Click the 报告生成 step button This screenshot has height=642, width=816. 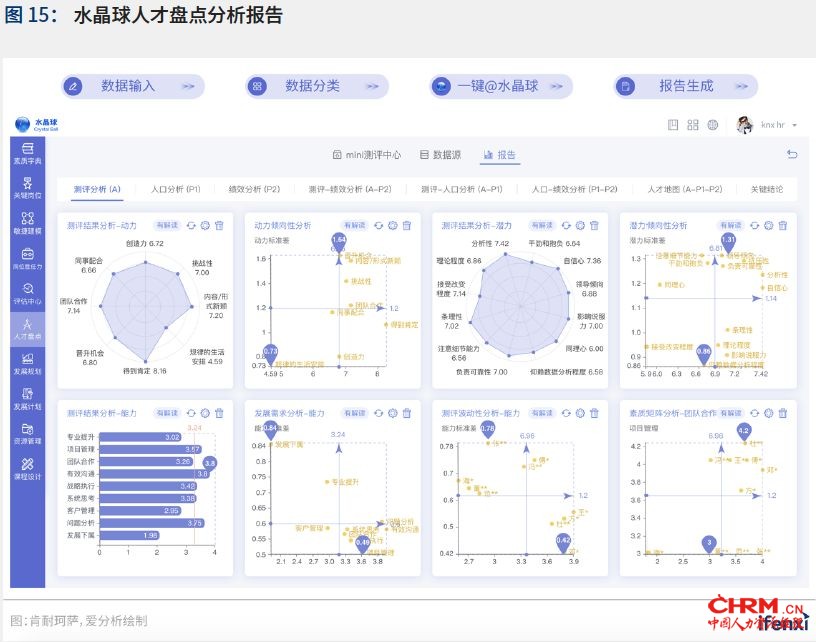(687, 86)
